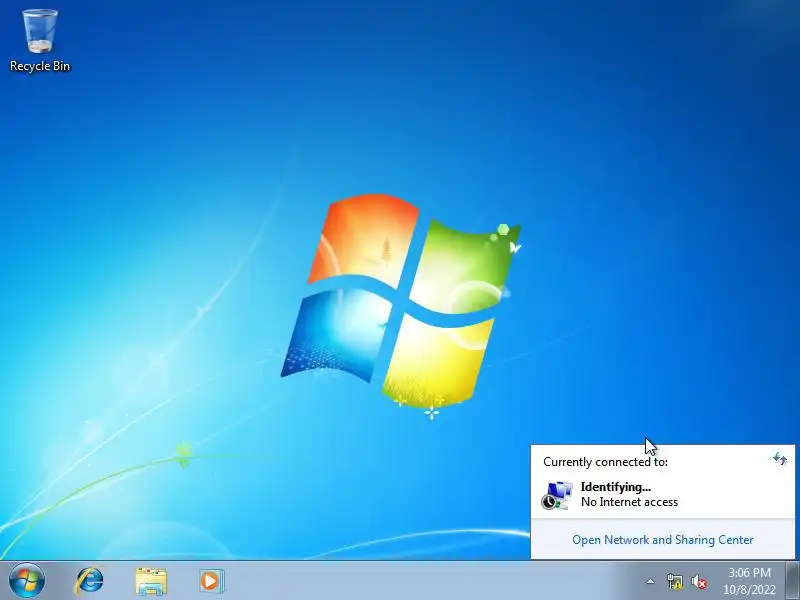Click the 10/8/2022 date in the tray
800x600 pixels.
749,589
